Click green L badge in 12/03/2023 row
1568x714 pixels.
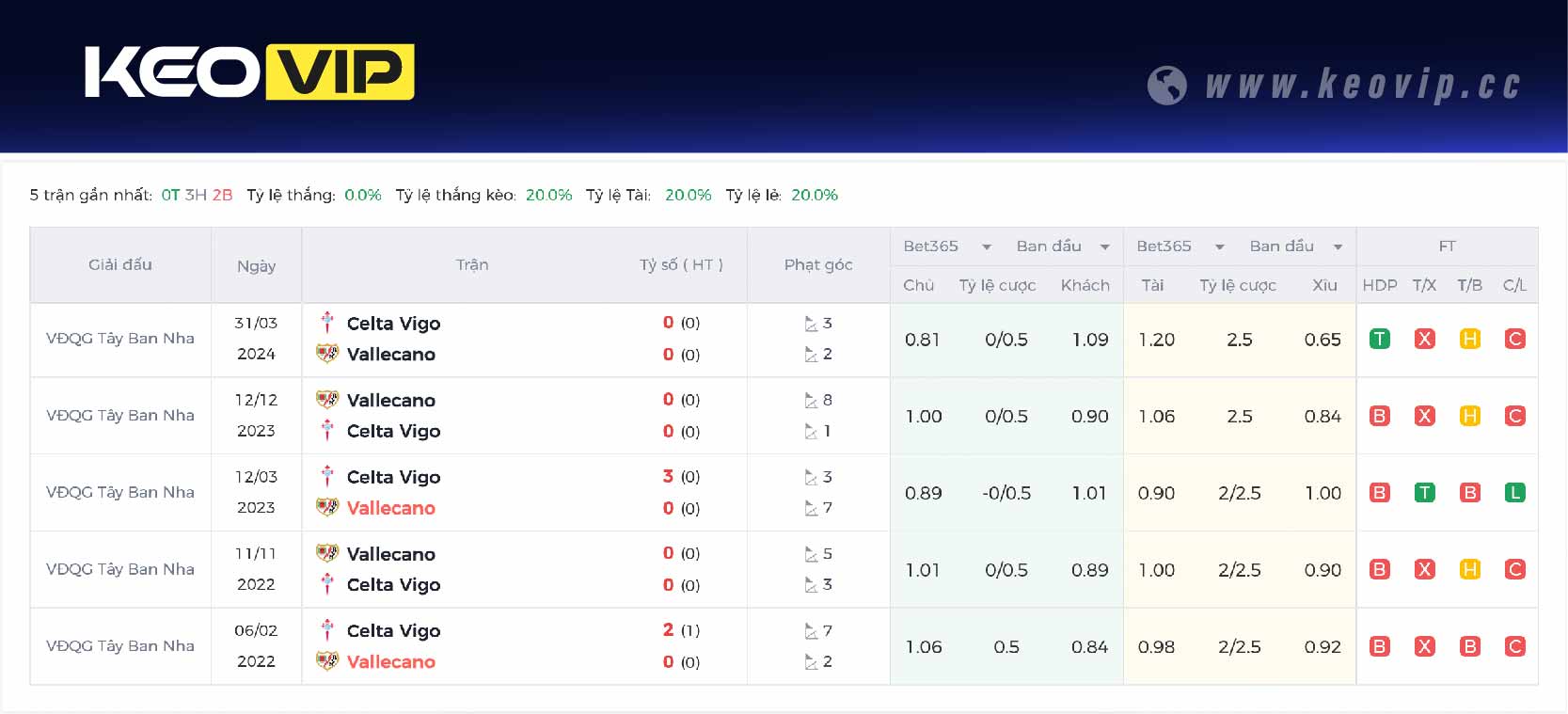[x=1514, y=493]
